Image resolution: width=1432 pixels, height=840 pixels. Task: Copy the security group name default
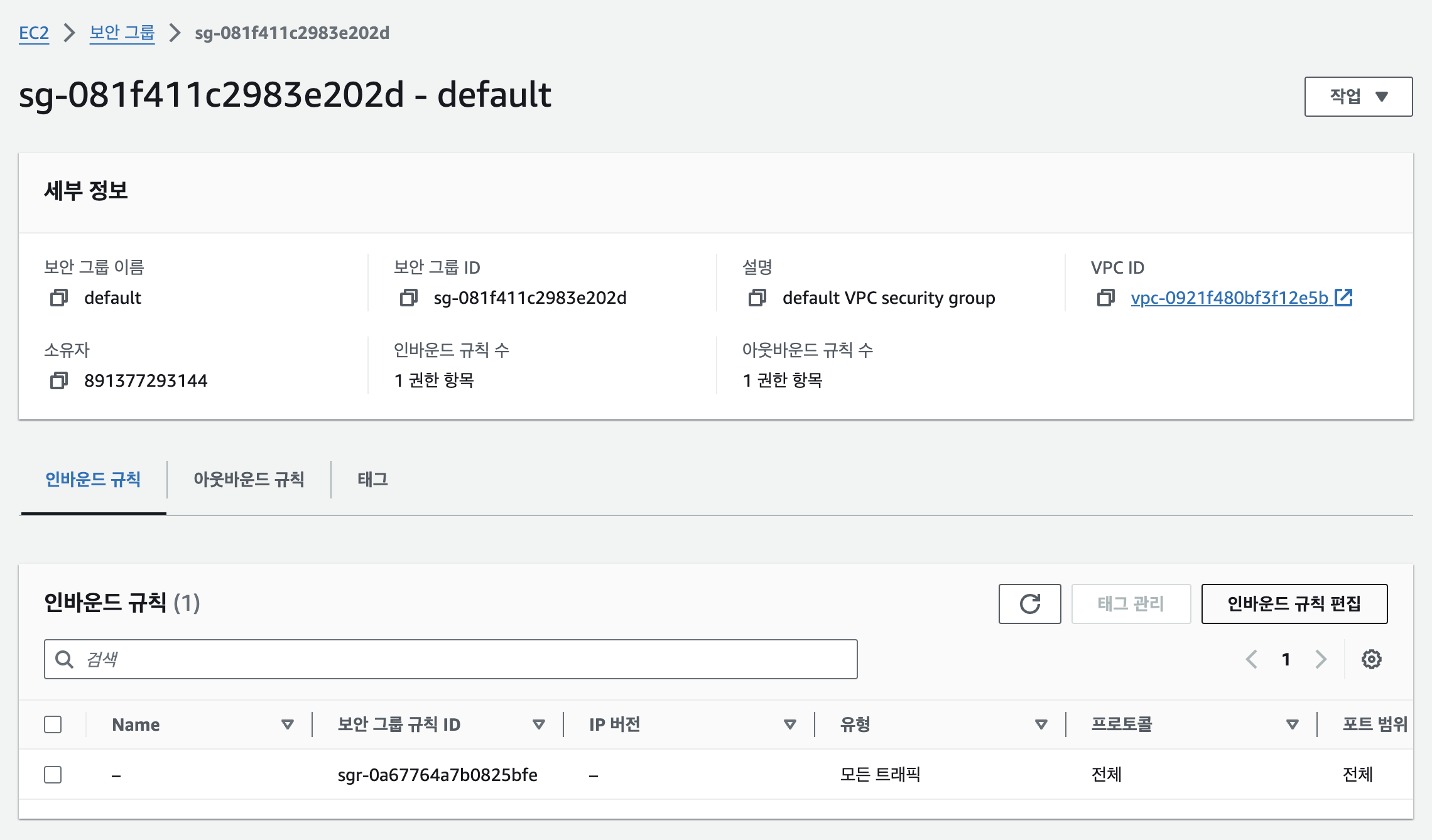[59, 298]
